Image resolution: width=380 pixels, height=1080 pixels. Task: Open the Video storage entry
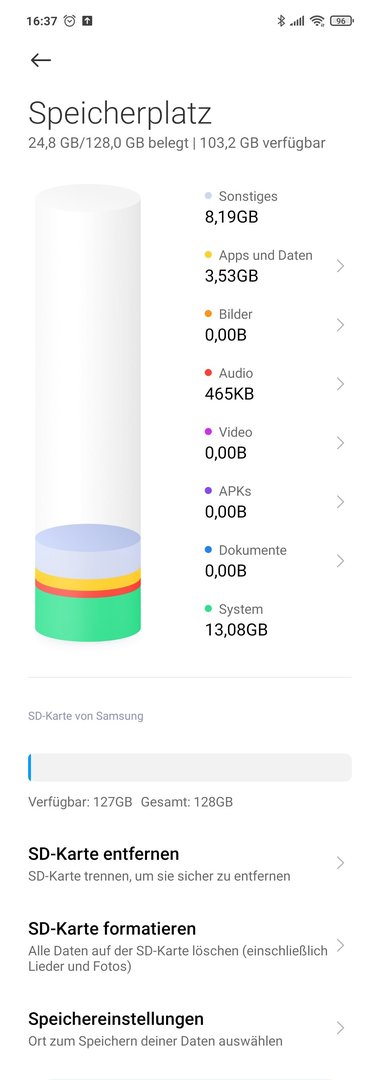(x=275, y=443)
